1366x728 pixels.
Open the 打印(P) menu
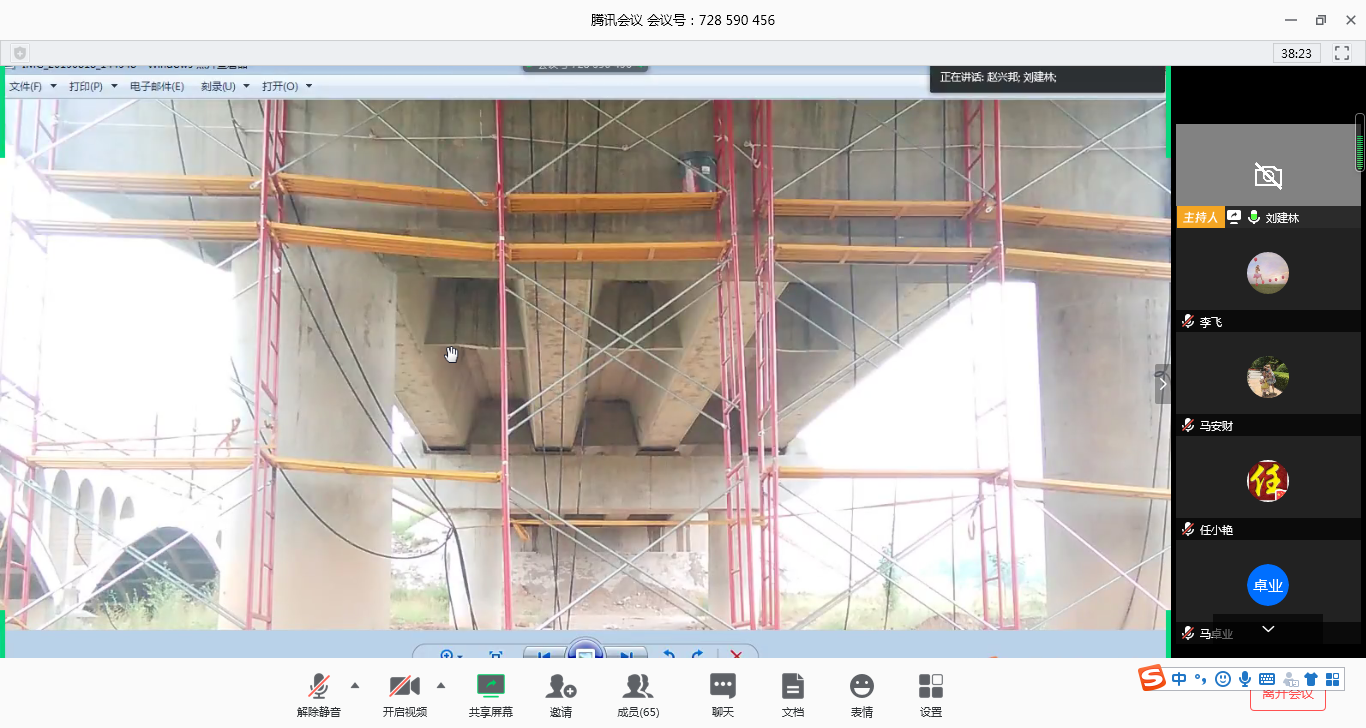click(92, 87)
